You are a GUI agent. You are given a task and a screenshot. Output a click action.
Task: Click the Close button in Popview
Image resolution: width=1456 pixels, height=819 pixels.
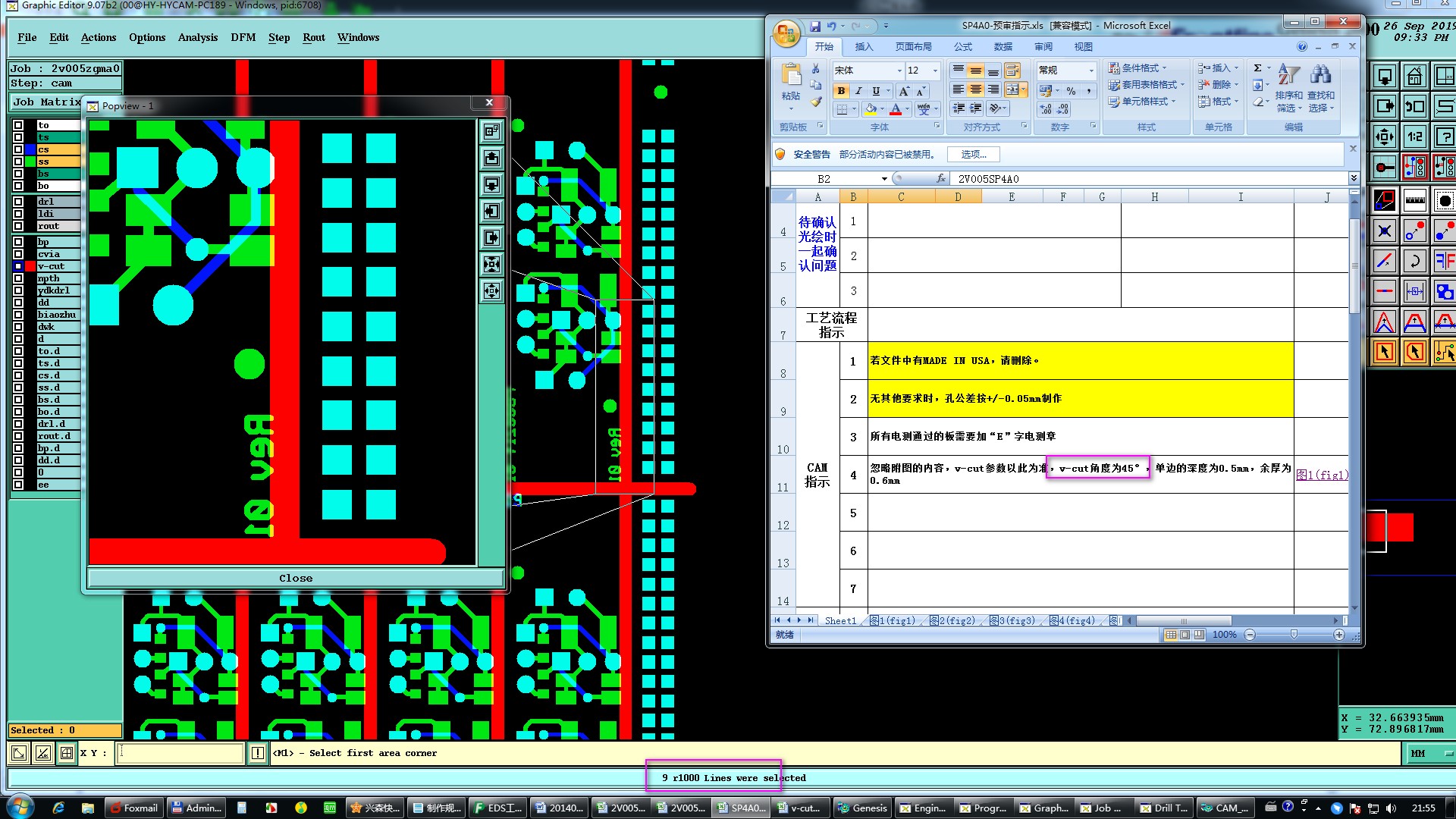tap(296, 578)
